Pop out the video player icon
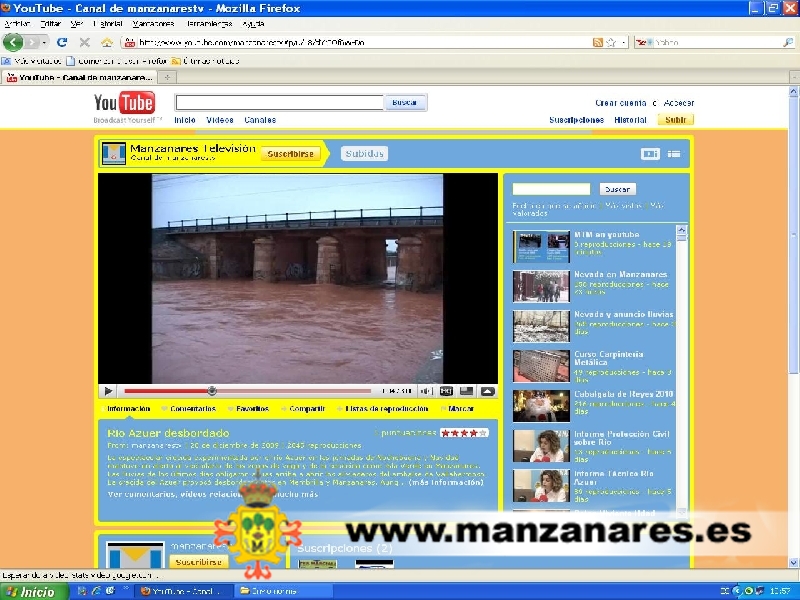 pos(487,391)
